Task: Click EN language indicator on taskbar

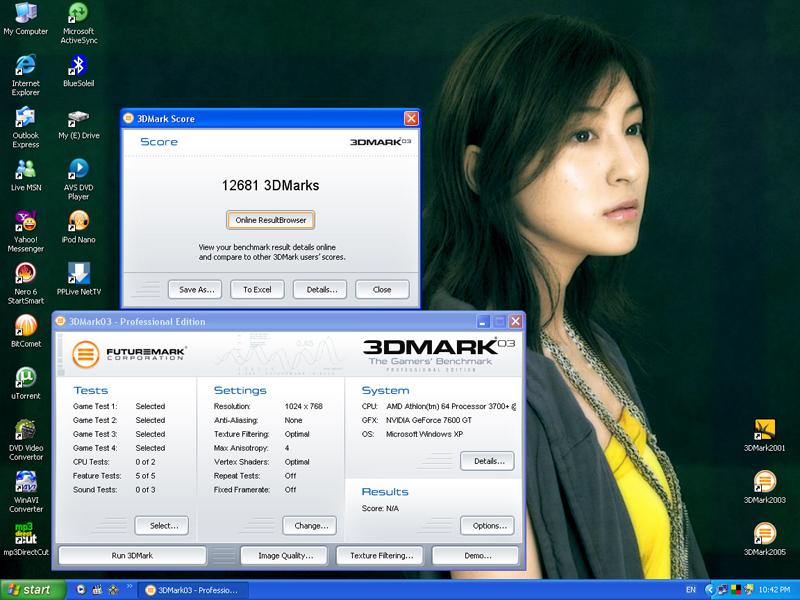Action: coord(691,590)
